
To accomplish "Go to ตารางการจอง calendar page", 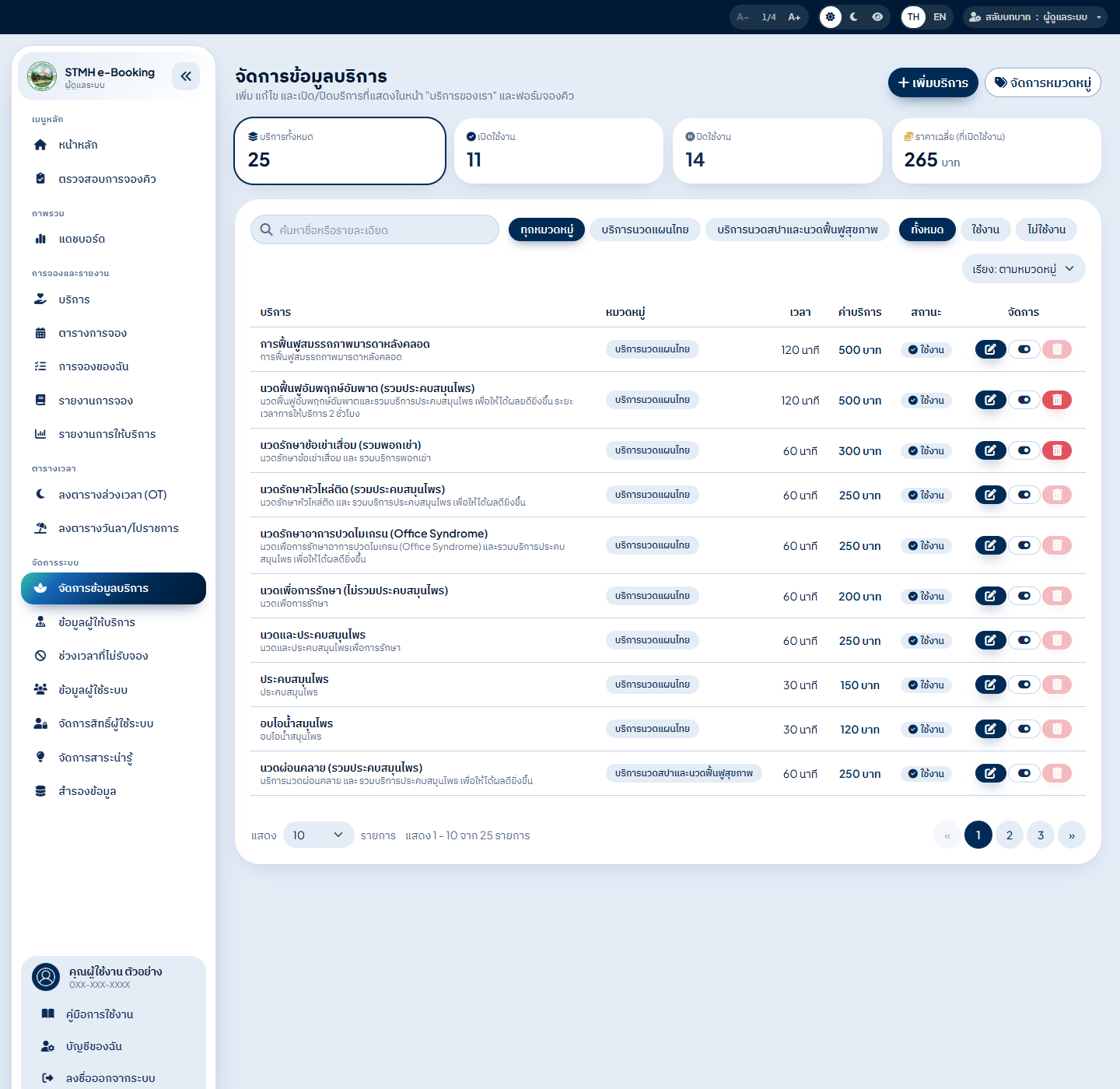I will (114, 333).
